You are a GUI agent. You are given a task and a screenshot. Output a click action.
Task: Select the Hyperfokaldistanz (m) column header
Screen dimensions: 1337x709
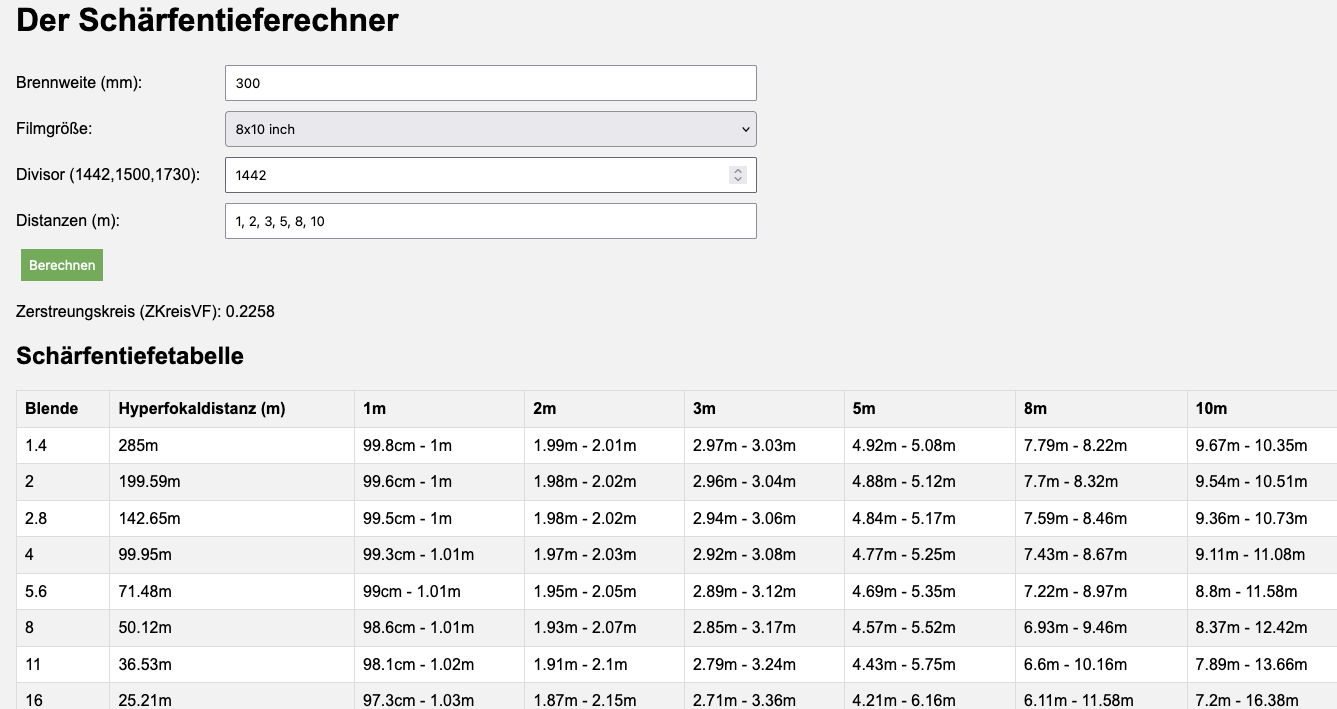click(202, 408)
